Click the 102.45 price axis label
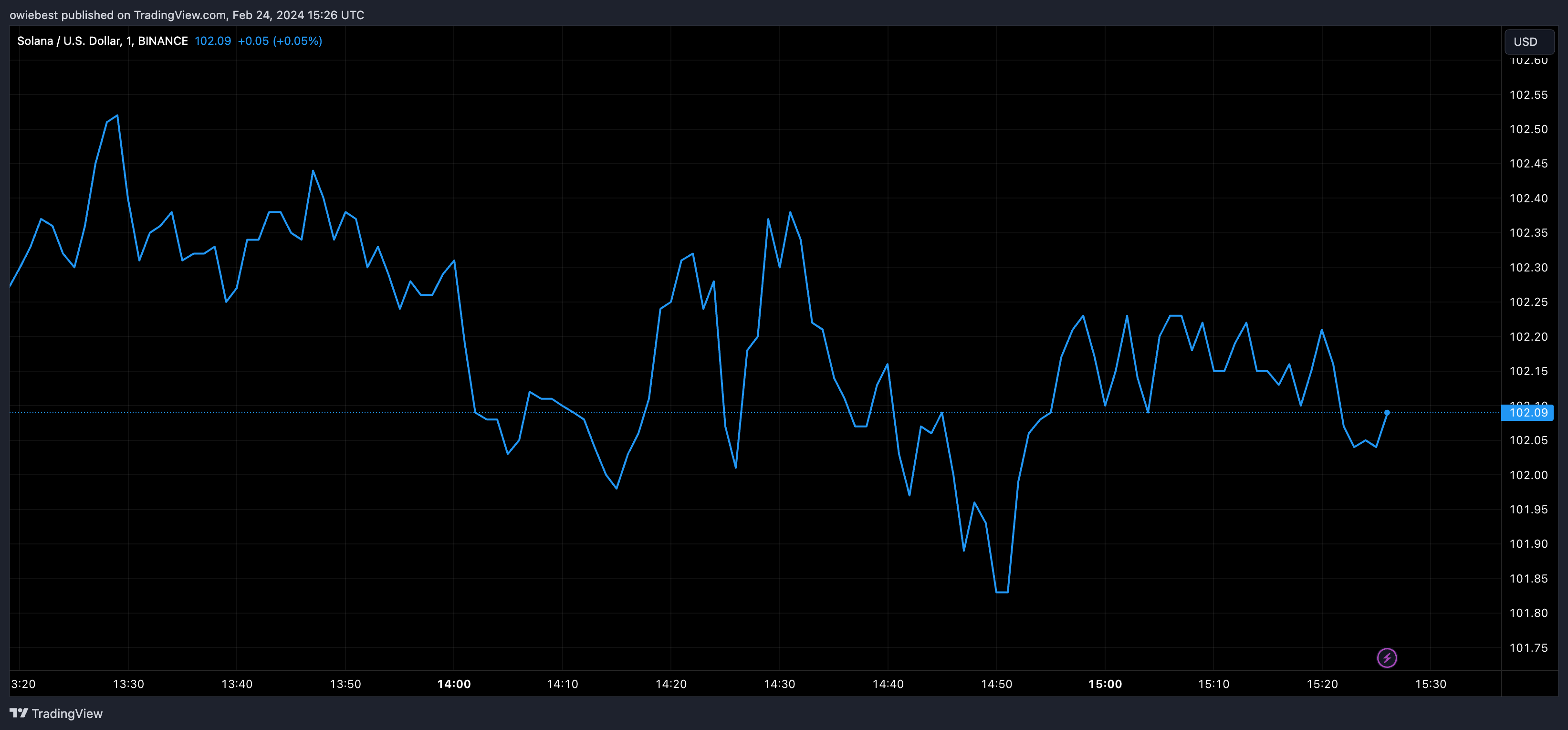This screenshot has width=1568, height=730. click(x=1528, y=163)
